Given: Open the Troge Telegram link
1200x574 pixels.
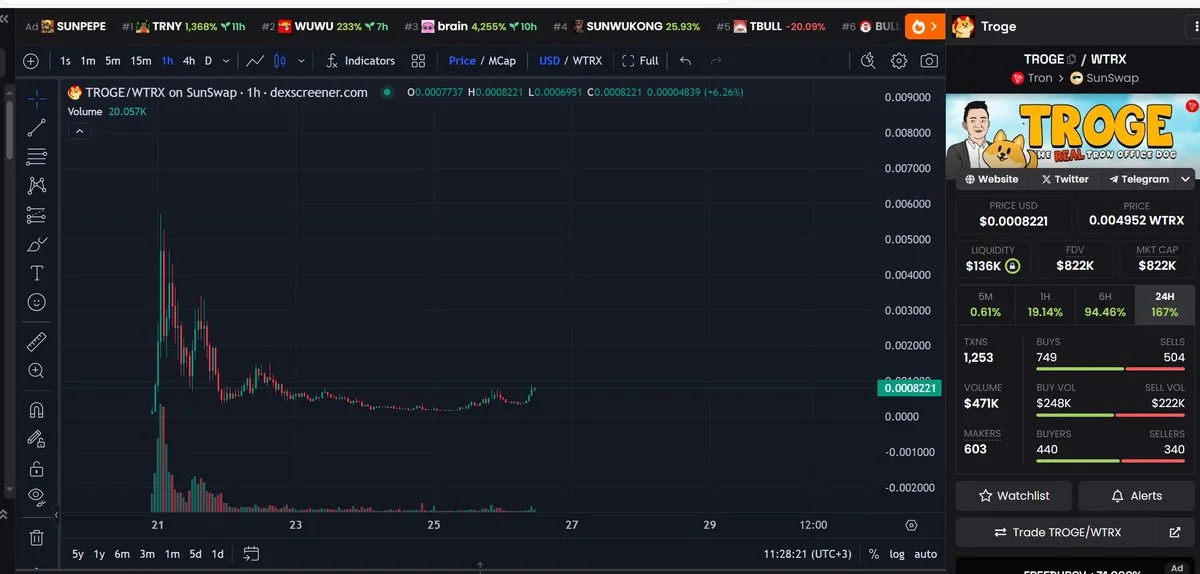Looking at the screenshot, I should pos(1138,179).
